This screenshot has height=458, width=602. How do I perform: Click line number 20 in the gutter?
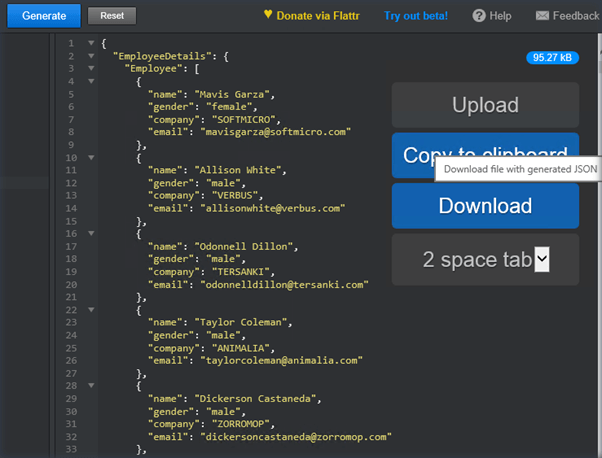71,285
